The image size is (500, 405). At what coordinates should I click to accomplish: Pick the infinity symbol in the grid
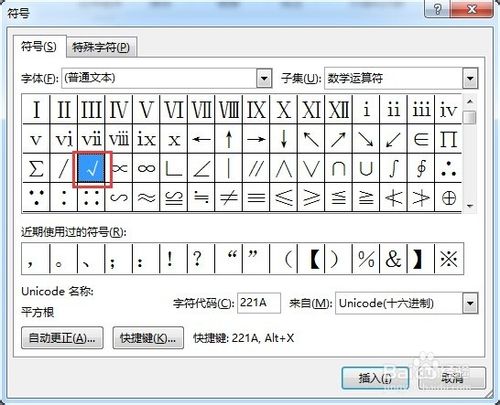point(146,168)
